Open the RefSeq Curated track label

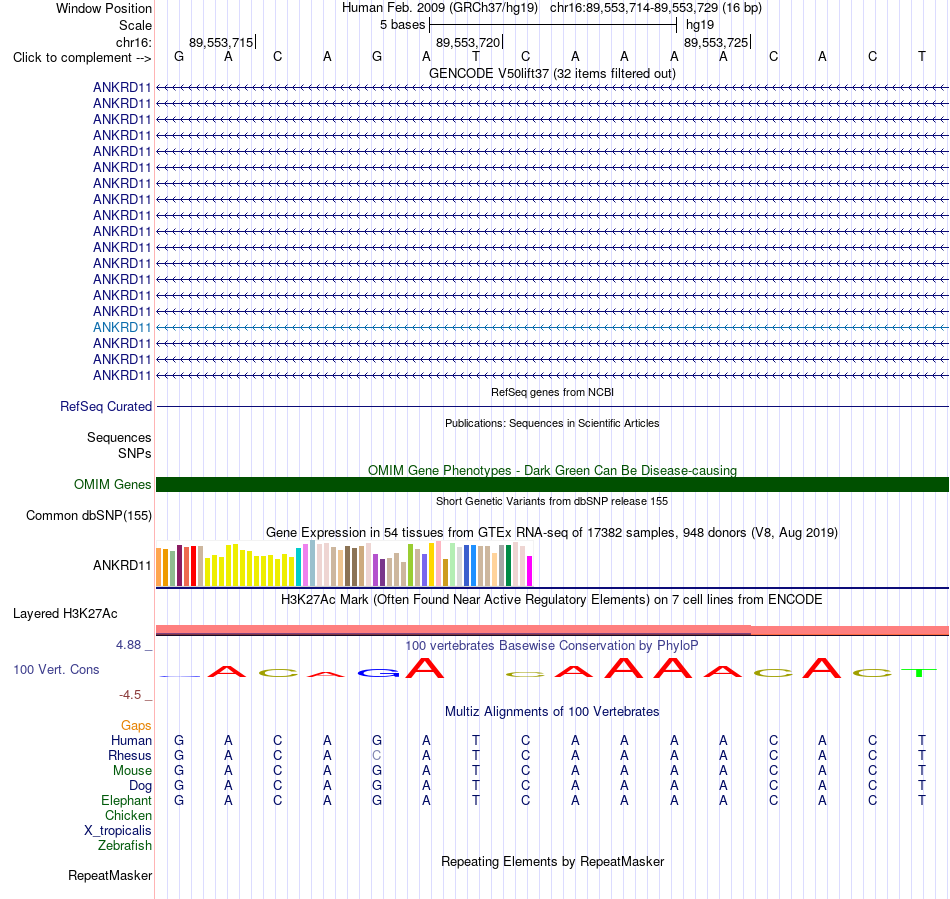pos(105,406)
